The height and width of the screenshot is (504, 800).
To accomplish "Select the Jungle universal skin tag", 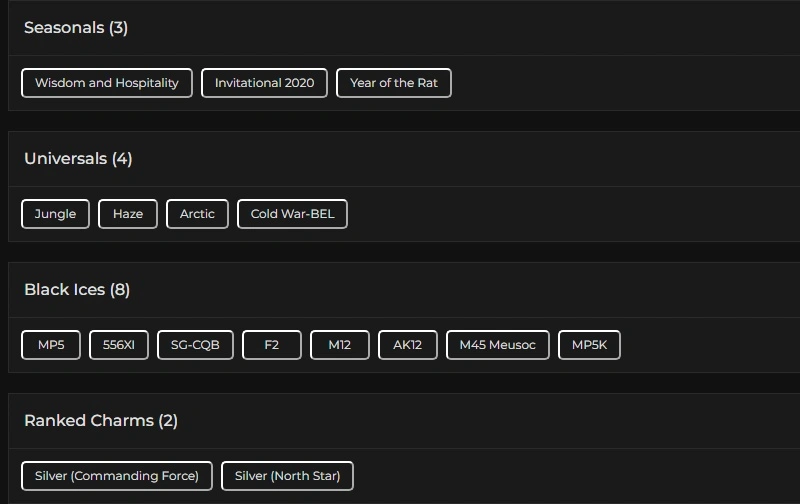I will coord(55,214).
